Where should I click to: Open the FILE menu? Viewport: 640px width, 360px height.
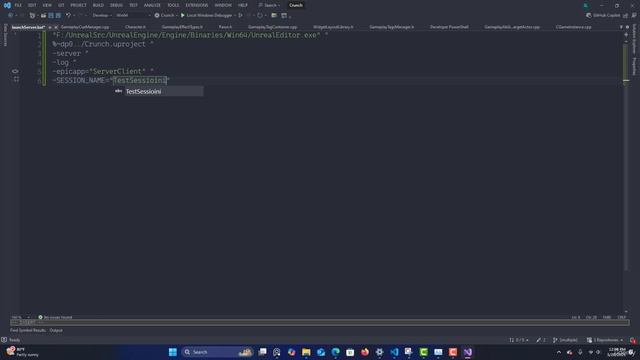18,5
